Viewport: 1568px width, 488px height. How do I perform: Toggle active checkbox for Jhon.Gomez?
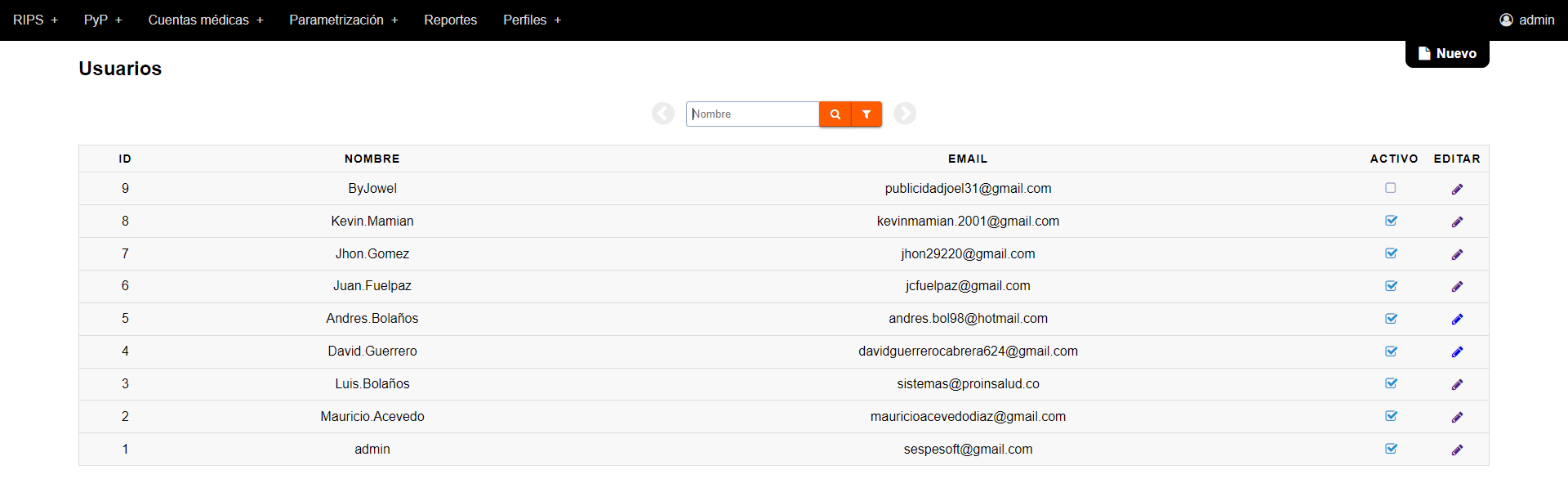(1391, 253)
